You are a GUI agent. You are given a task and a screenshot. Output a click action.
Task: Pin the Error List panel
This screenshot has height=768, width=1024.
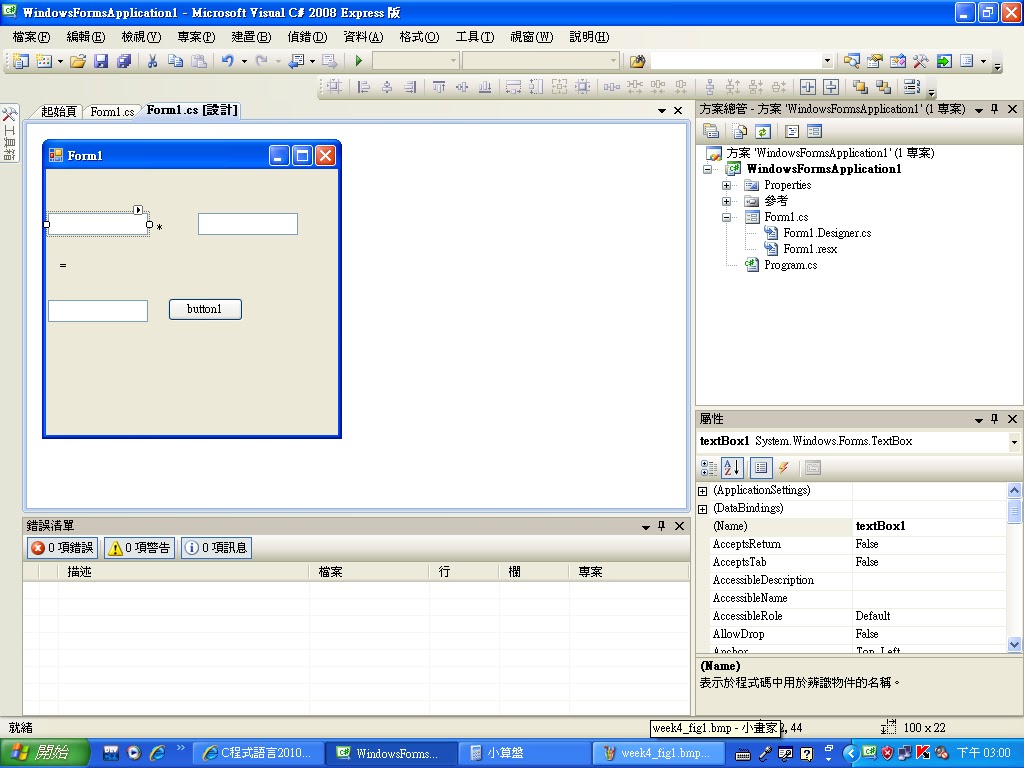[662, 526]
